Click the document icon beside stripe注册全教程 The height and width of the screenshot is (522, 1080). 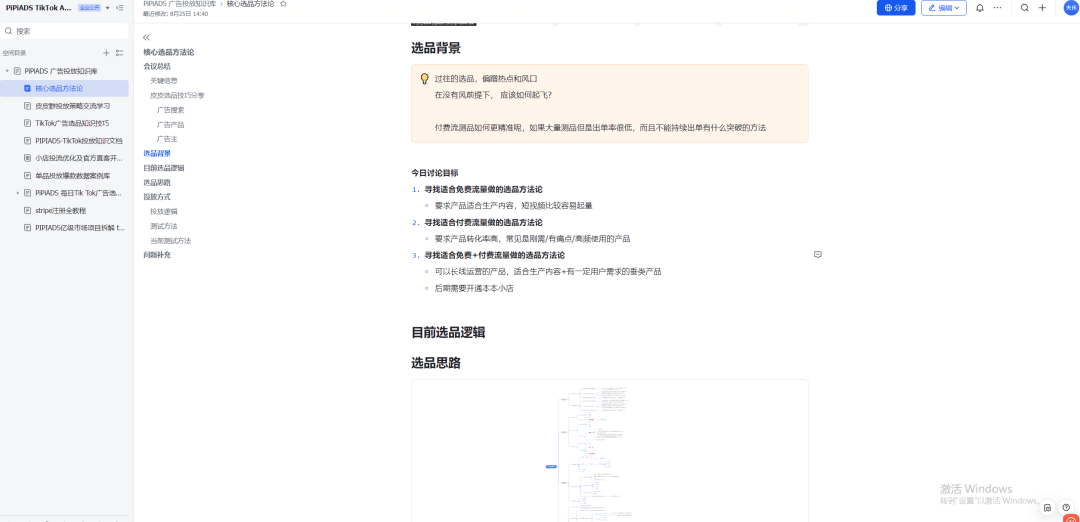pos(28,210)
